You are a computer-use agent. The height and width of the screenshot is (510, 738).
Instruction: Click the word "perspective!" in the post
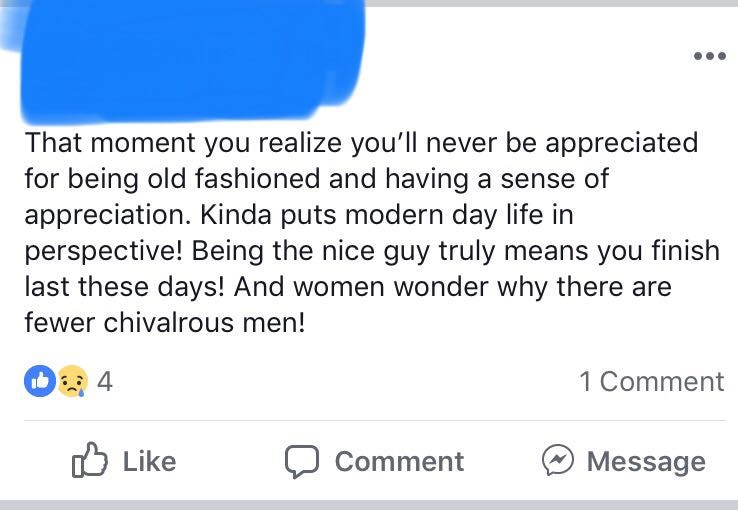click(x=104, y=253)
